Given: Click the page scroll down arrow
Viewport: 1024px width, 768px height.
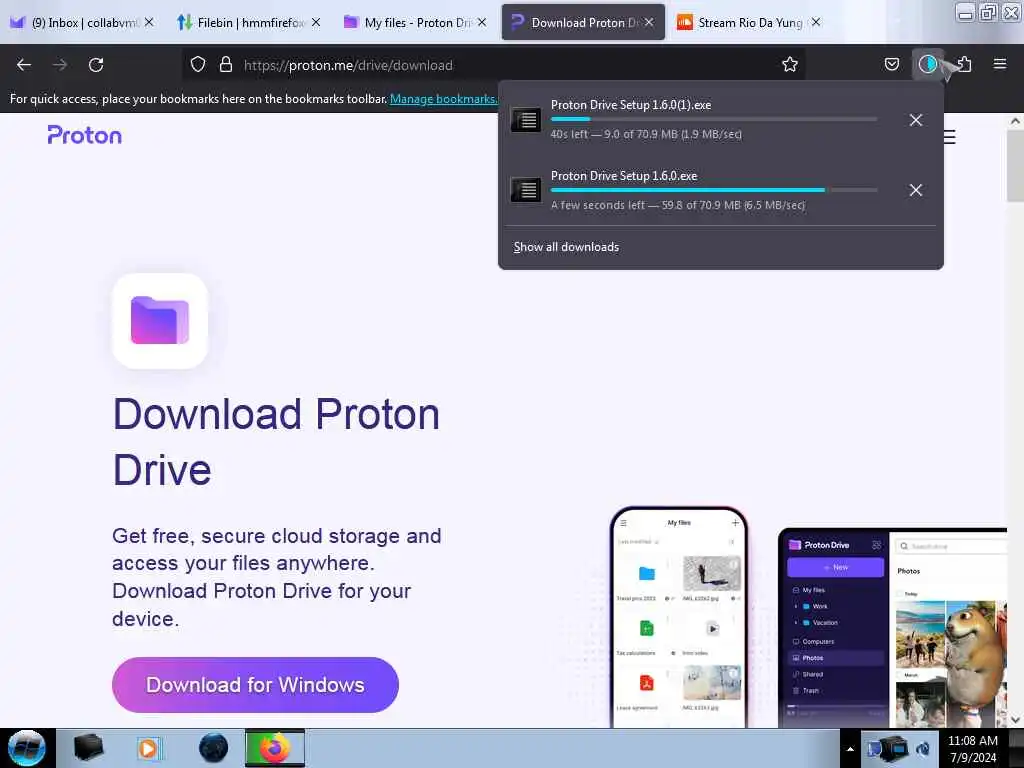Looking at the screenshot, I should tap(1015, 720).
